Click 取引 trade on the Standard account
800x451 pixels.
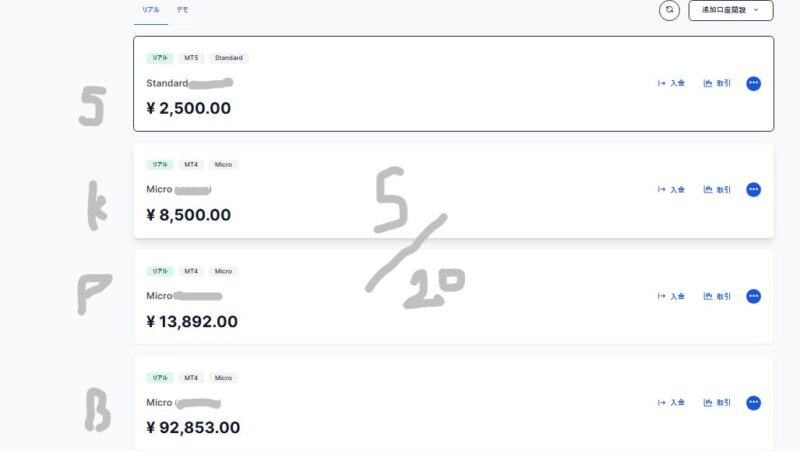717,83
